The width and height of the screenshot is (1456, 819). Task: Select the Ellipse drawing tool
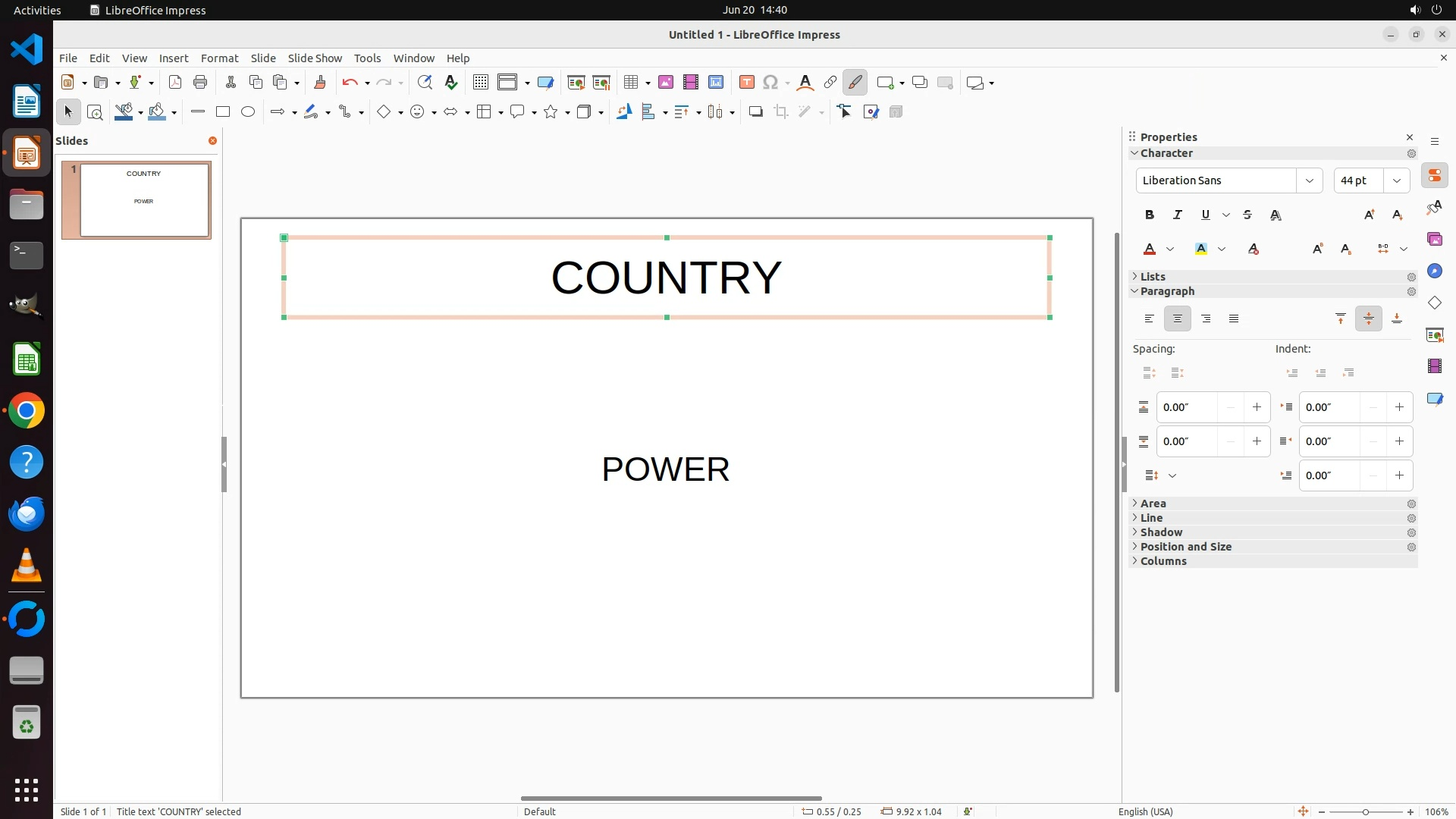coord(248,112)
